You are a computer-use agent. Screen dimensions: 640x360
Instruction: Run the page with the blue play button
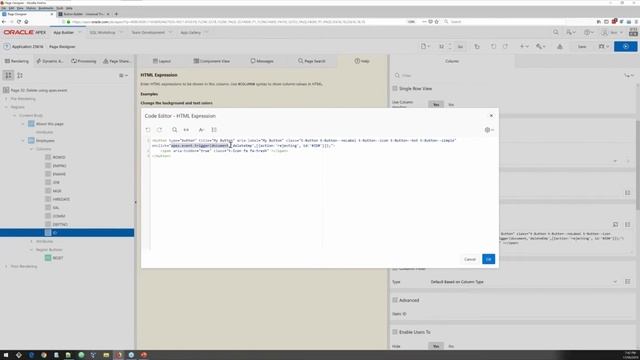(x=625, y=47)
